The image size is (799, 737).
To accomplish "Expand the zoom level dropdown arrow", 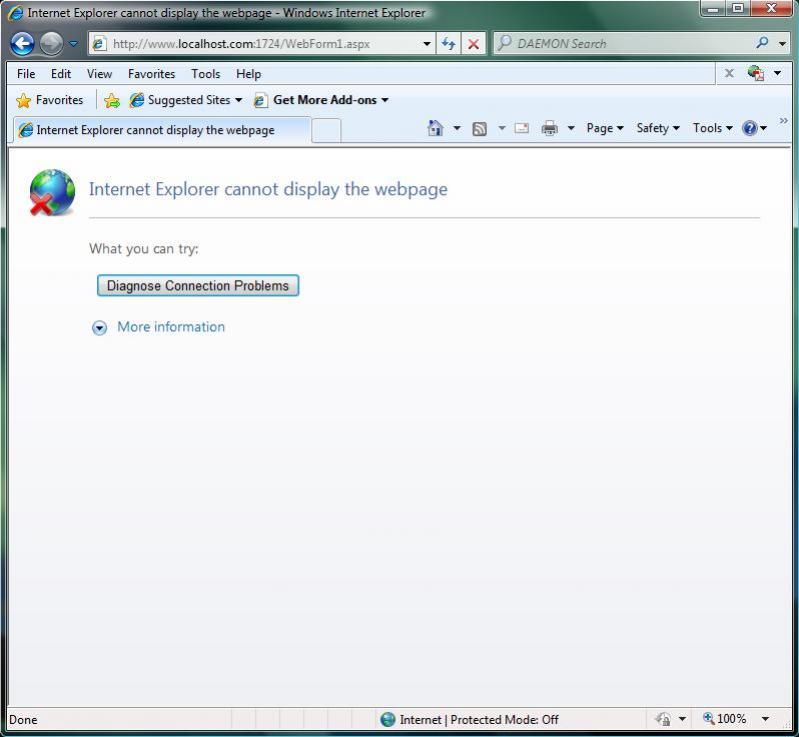I will 765,719.
